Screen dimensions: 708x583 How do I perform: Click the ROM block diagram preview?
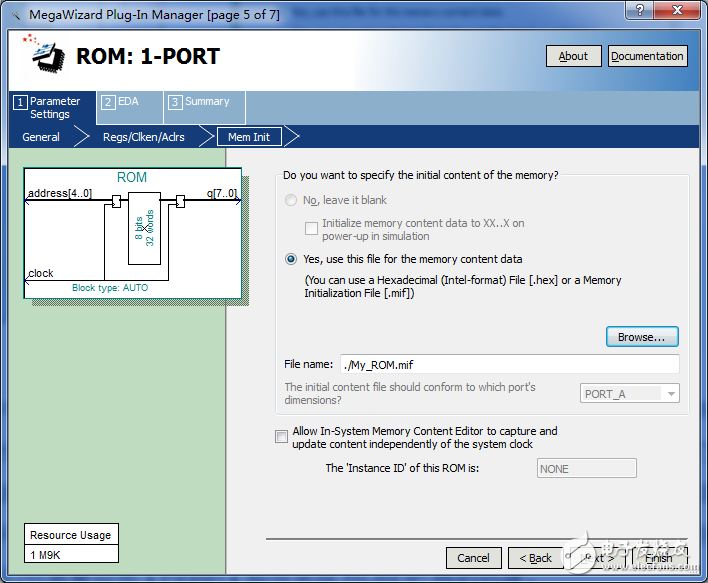[x=133, y=233]
